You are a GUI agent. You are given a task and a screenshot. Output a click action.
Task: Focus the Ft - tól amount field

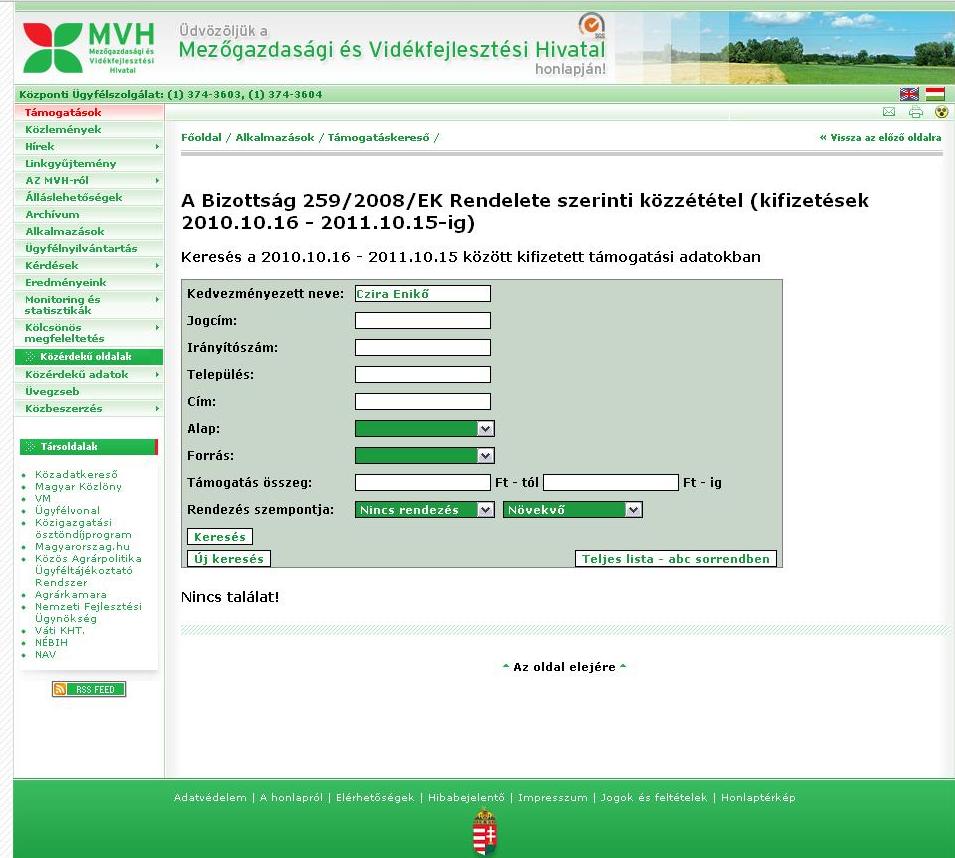423,482
